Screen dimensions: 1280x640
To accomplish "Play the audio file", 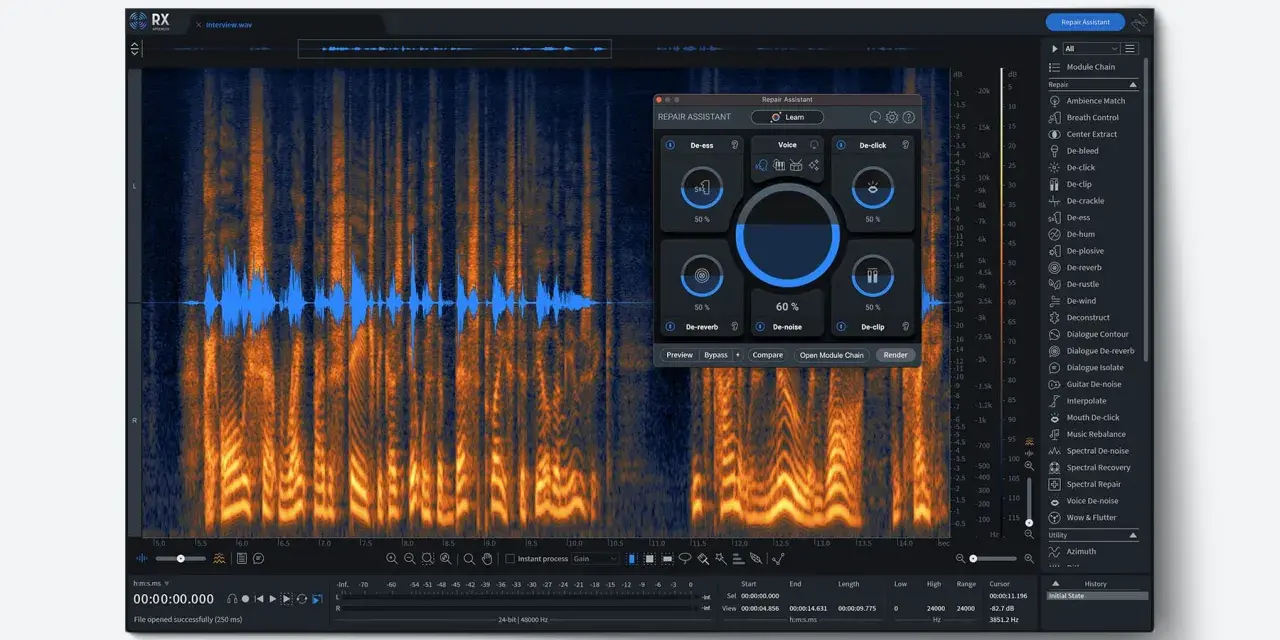I will (x=273, y=599).
